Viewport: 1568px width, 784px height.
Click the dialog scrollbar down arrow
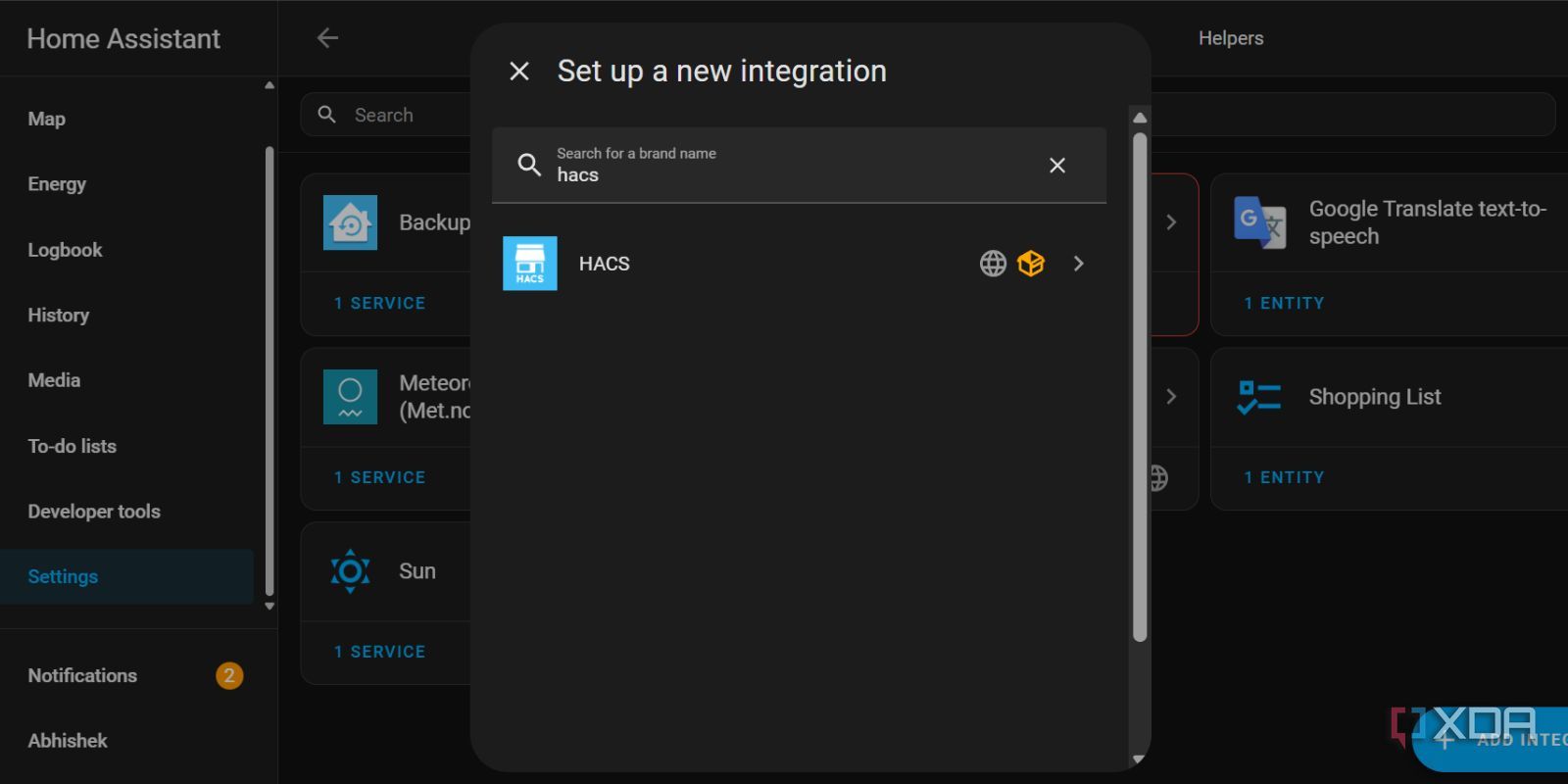1139,759
